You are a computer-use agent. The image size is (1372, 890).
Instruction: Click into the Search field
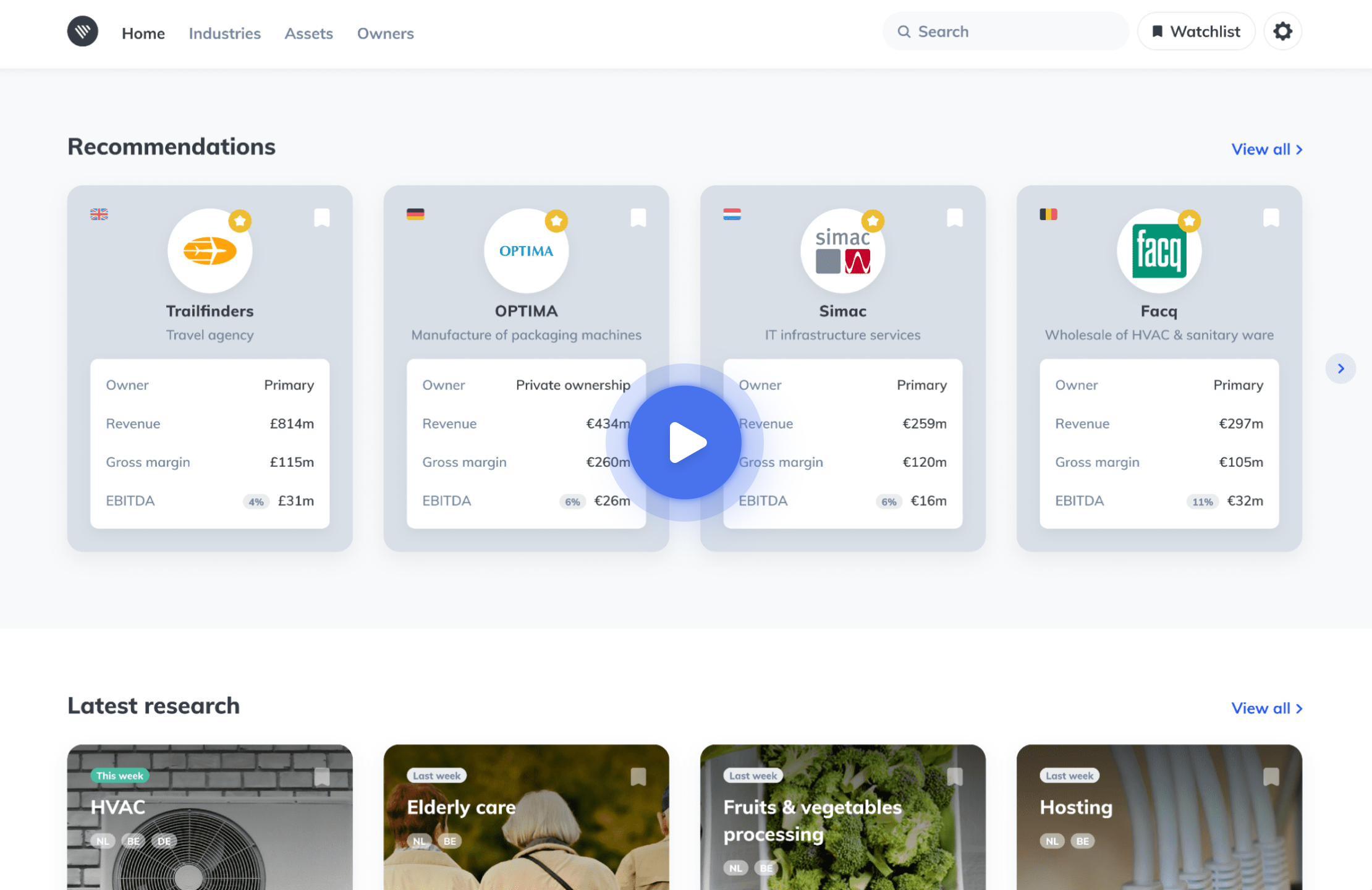(1006, 32)
